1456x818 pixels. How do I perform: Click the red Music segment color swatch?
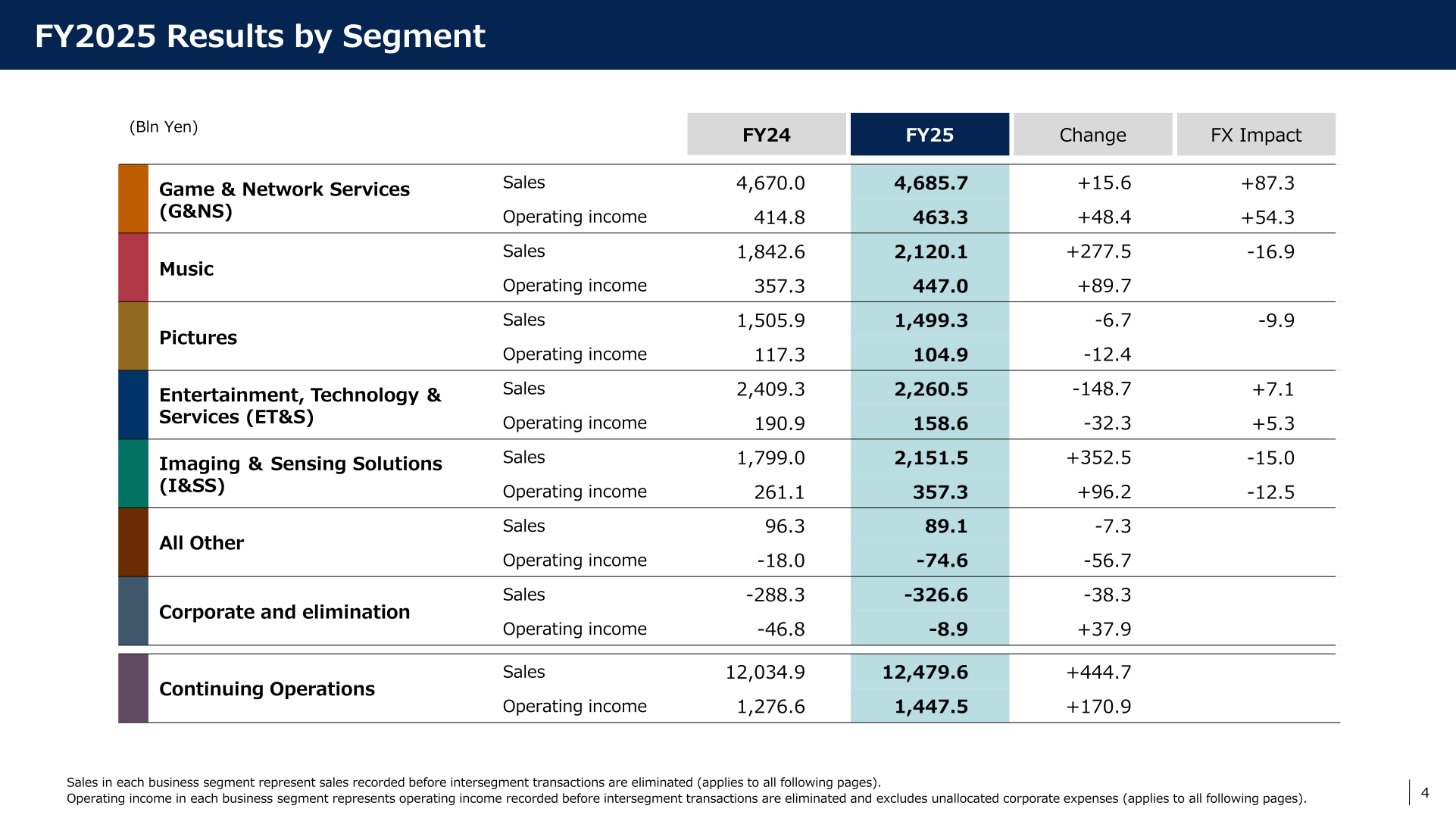(x=133, y=267)
